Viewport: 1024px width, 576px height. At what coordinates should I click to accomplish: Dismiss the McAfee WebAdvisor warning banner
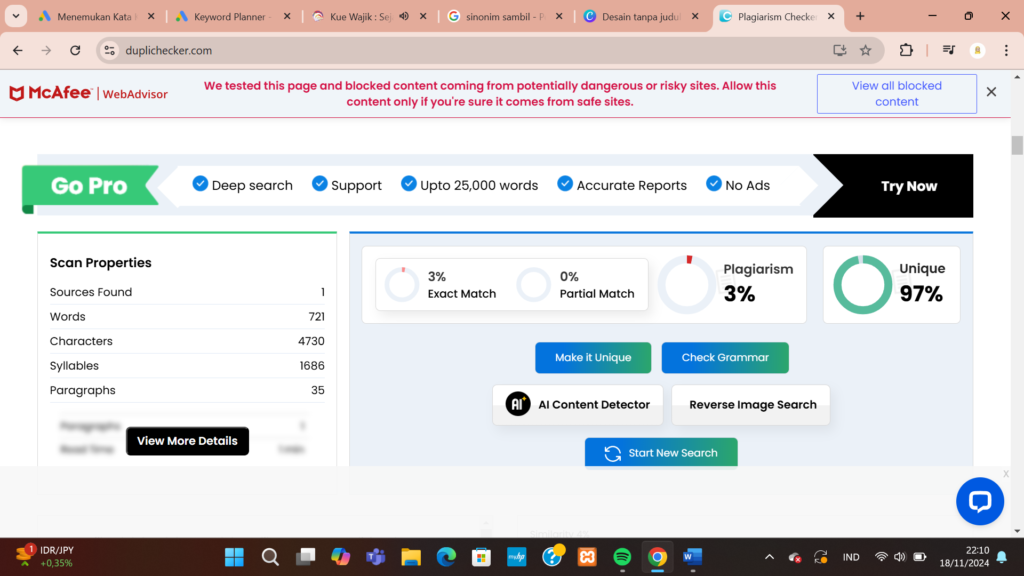(991, 92)
